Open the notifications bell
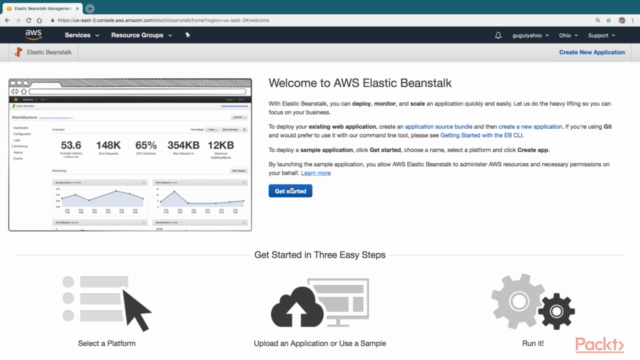The width and height of the screenshot is (640, 360). coord(498,36)
